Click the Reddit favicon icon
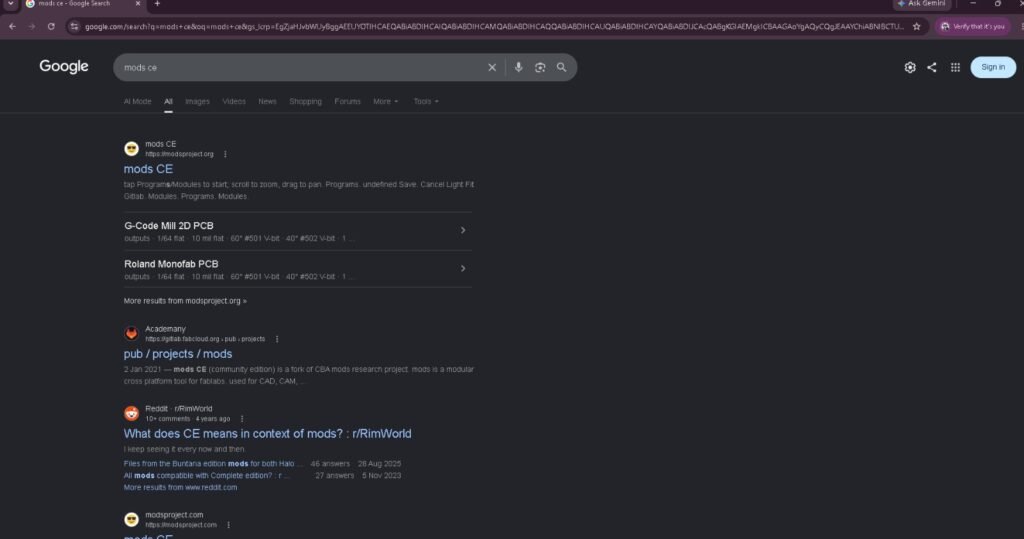Viewport: 1024px width, 539px height. click(x=131, y=414)
